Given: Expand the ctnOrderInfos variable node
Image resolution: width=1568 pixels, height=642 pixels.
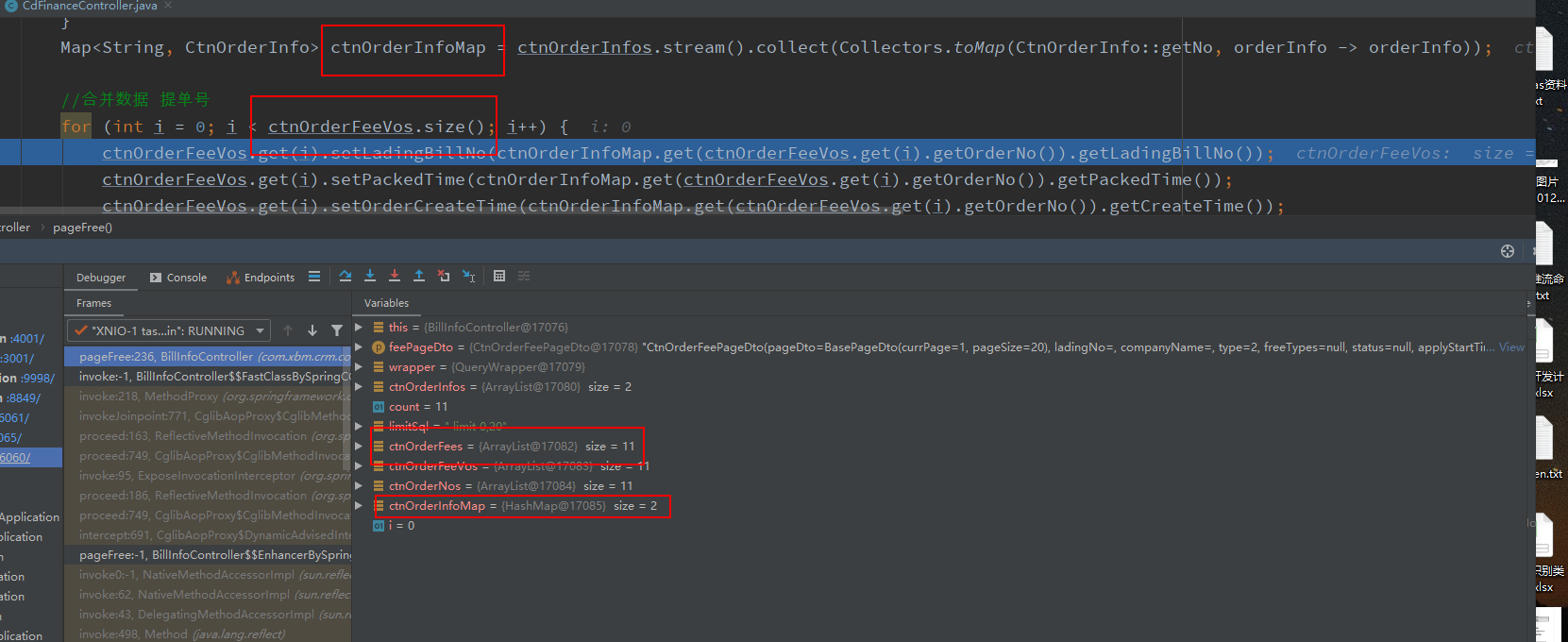Looking at the screenshot, I should tap(359, 387).
